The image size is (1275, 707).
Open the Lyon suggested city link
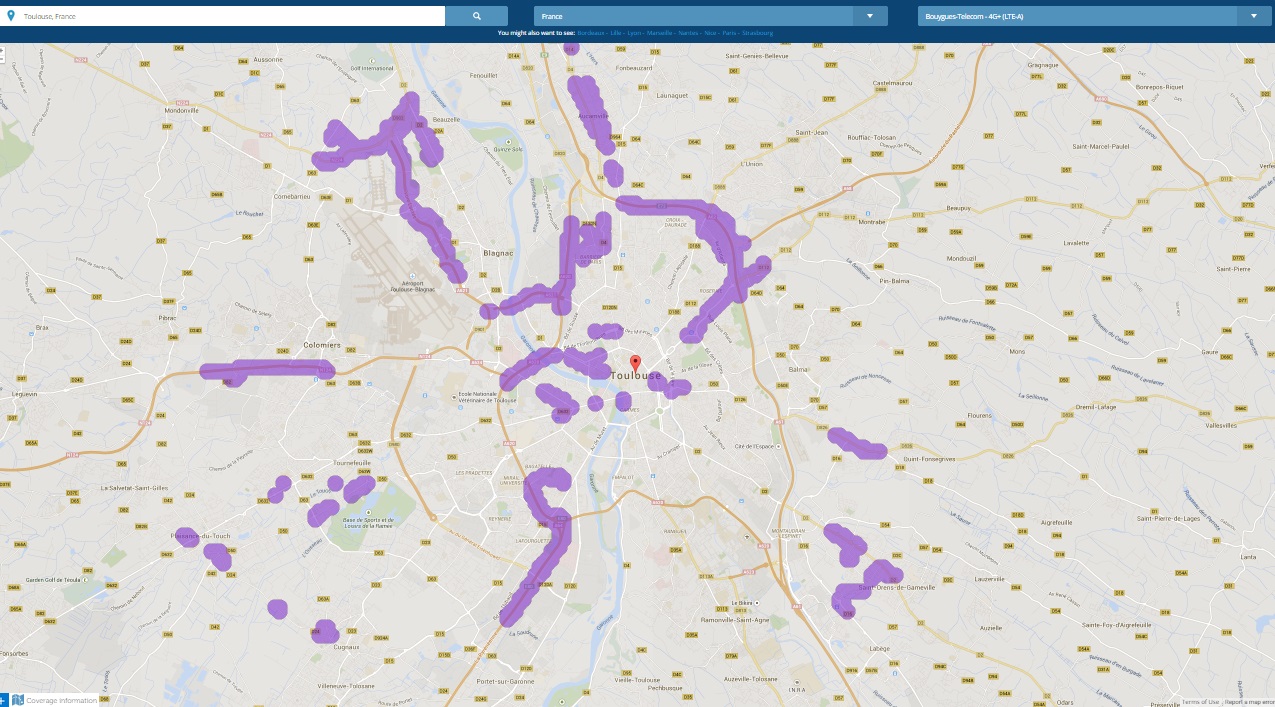click(634, 33)
